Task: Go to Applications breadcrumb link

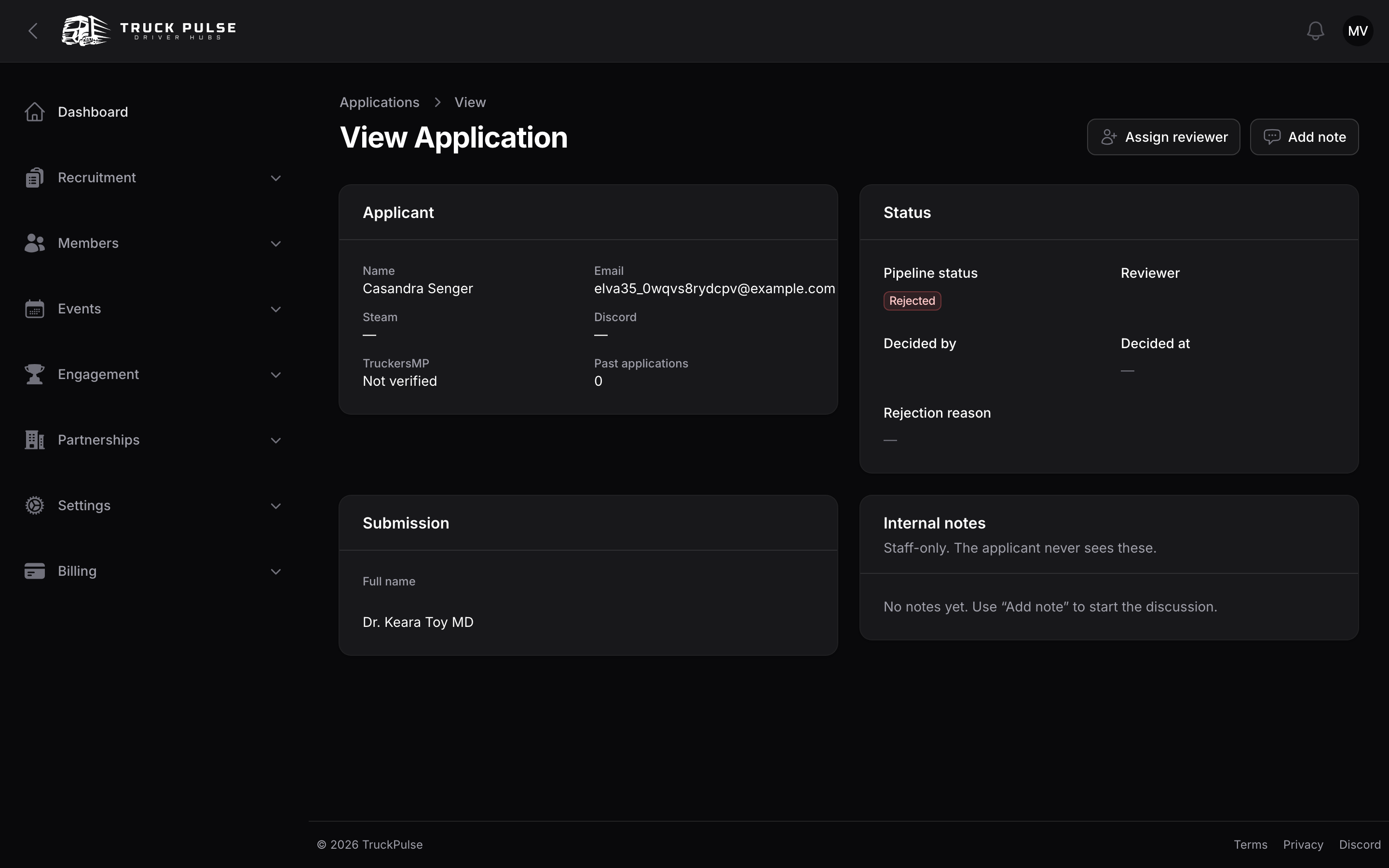Action: (x=380, y=102)
